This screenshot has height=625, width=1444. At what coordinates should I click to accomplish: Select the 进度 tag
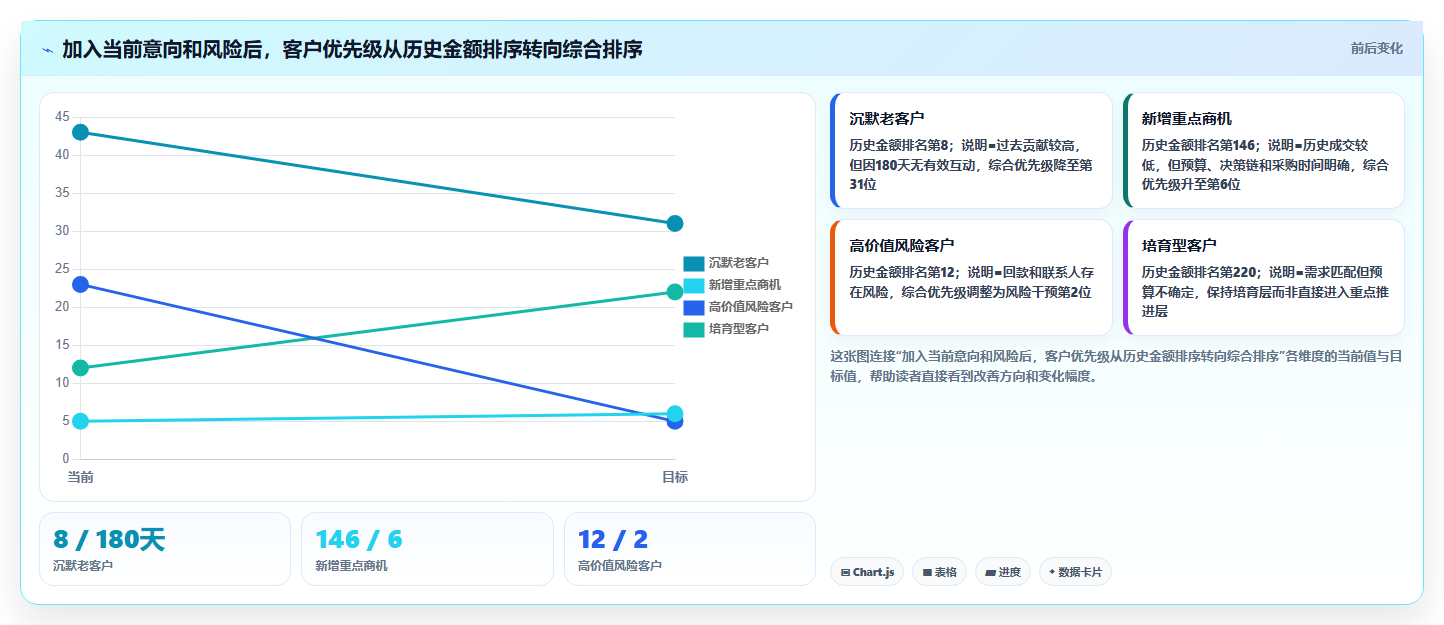pos(1003,572)
